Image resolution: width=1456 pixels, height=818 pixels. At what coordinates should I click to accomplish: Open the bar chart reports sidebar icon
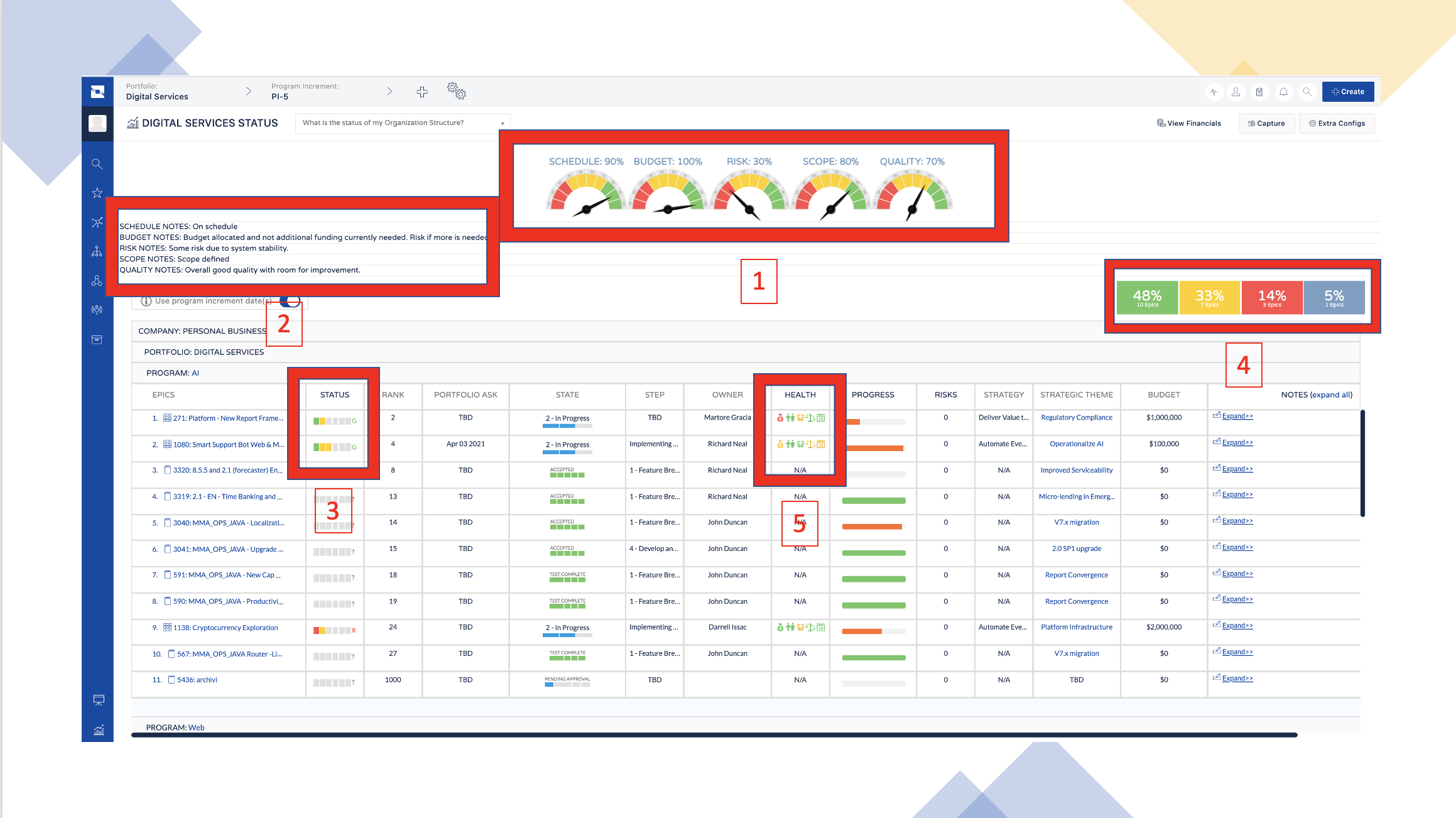(99, 730)
